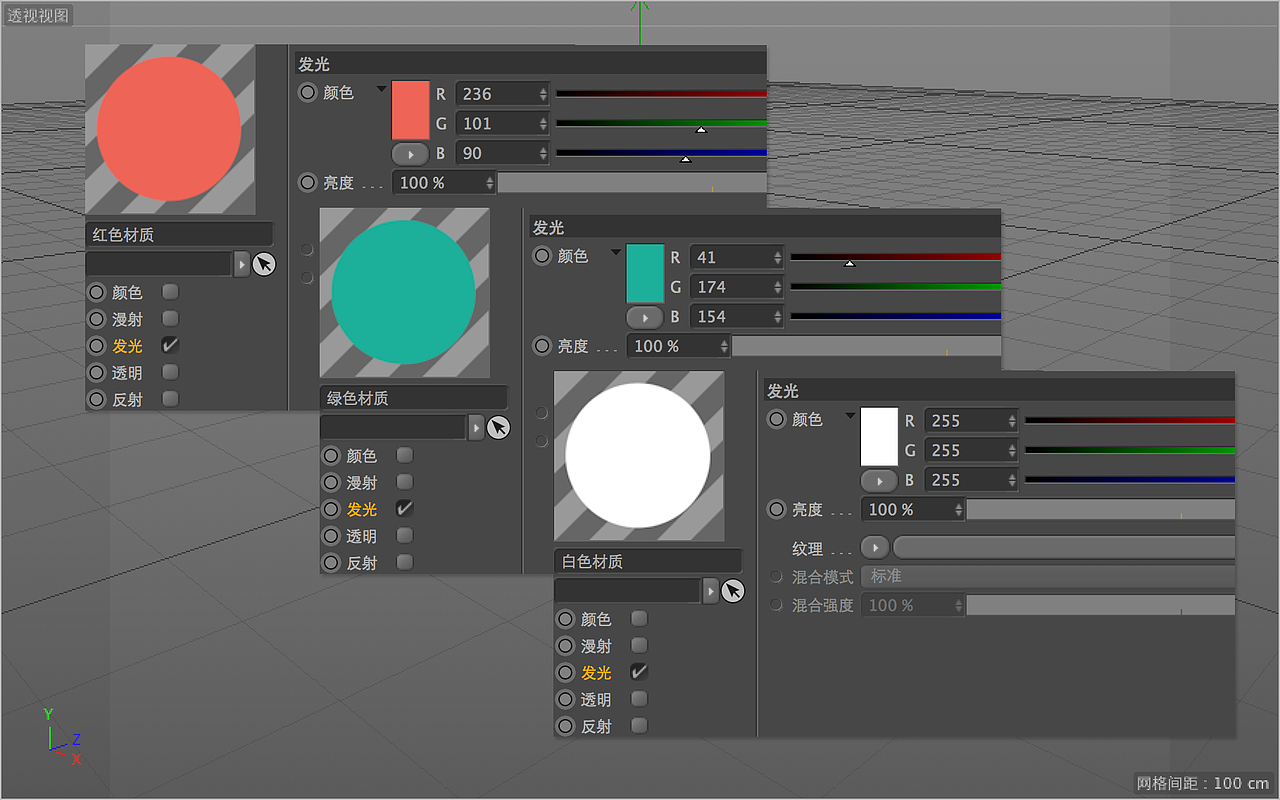Enable 颜色 checkbox in green material panel
The width and height of the screenshot is (1280, 800).
404,455
